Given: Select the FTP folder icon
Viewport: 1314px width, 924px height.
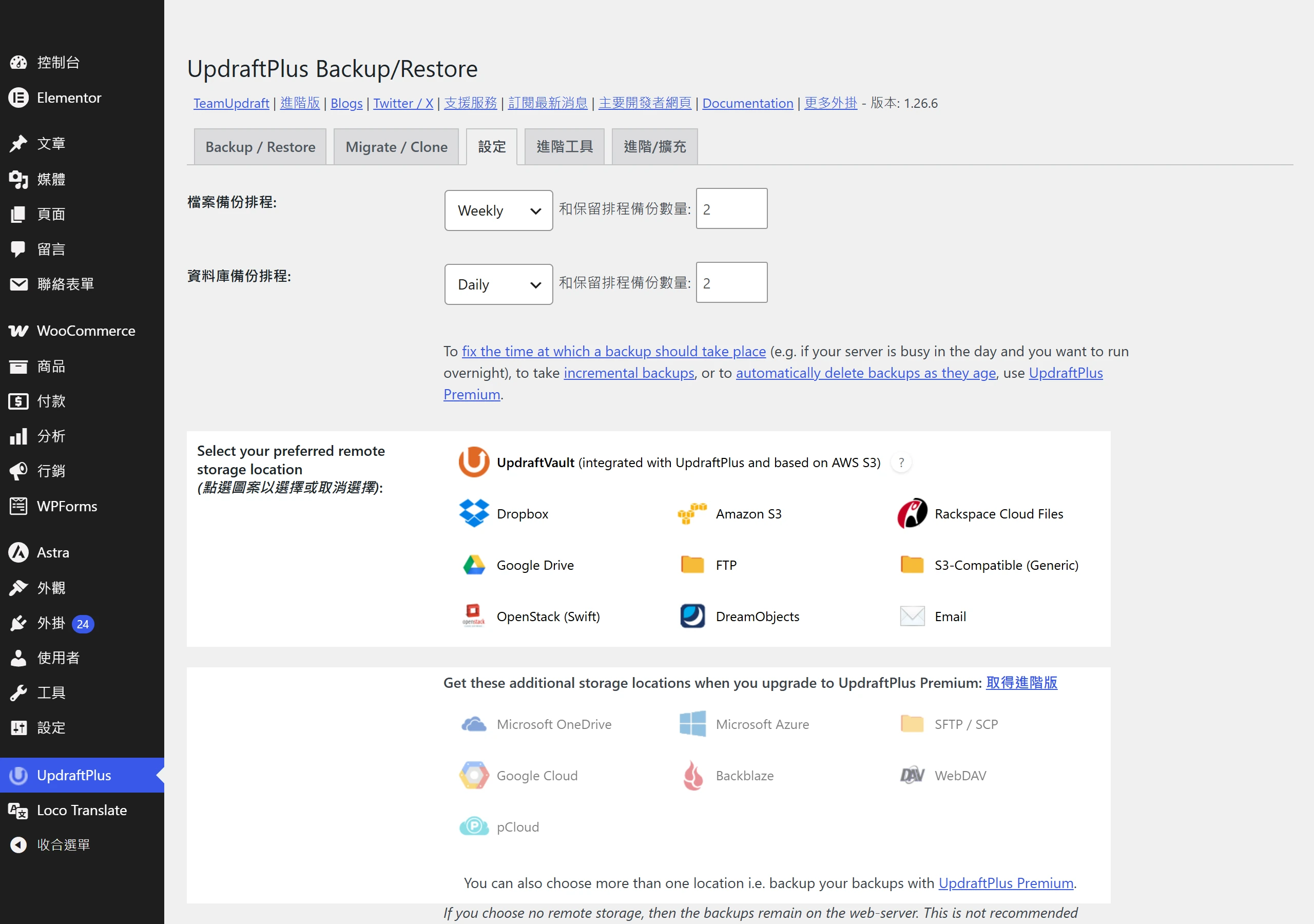Looking at the screenshot, I should 692,565.
